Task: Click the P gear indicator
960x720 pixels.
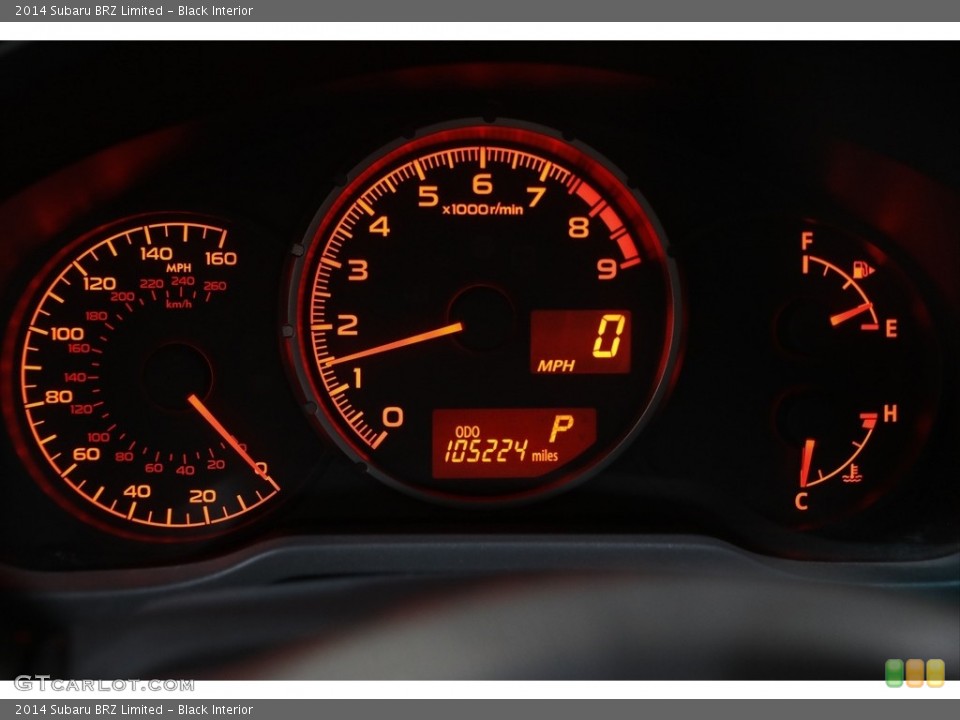Action: (x=561, y=428)
